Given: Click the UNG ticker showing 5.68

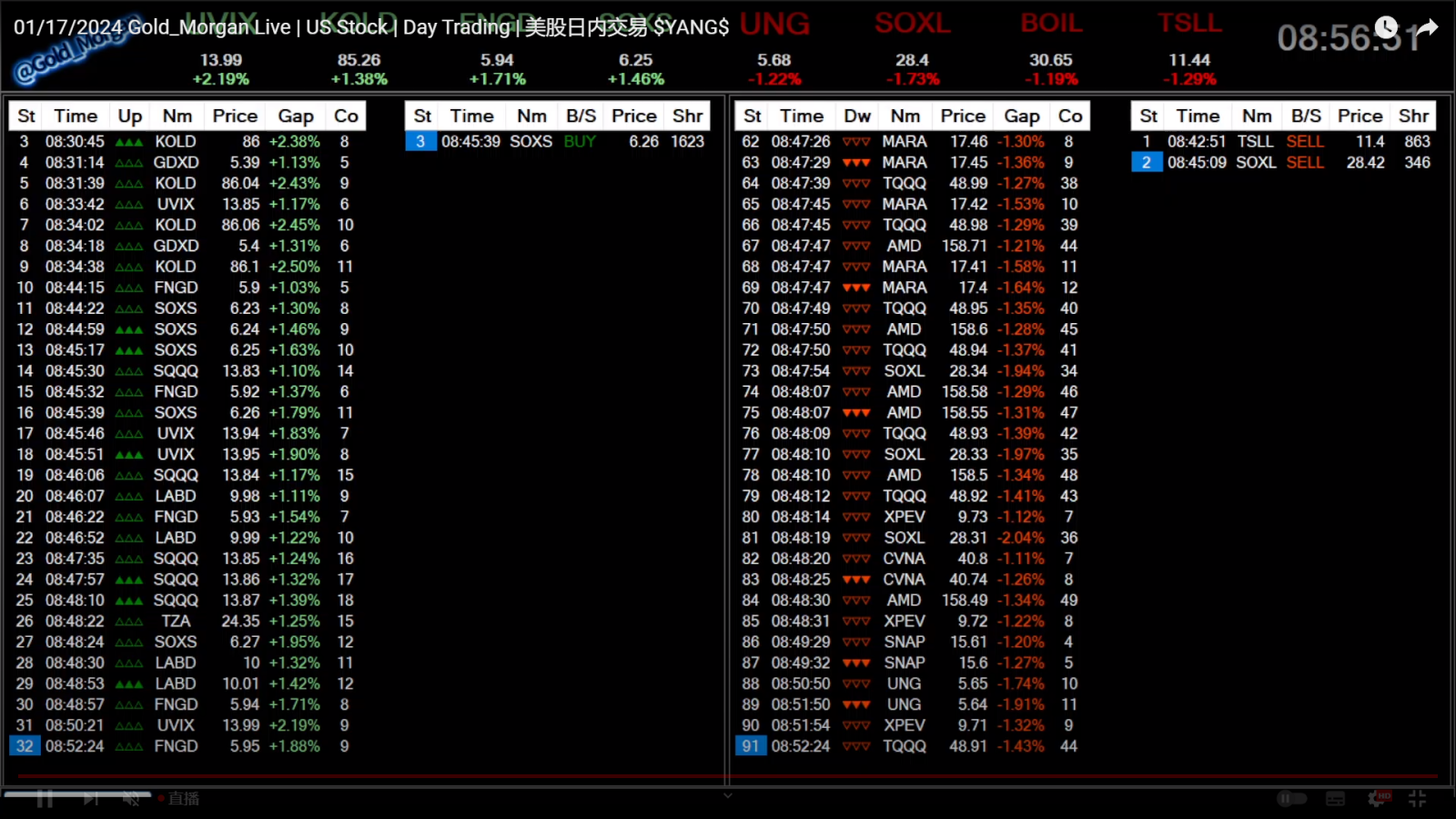Looking at the screenshot, I should click(x=774, y=50).
